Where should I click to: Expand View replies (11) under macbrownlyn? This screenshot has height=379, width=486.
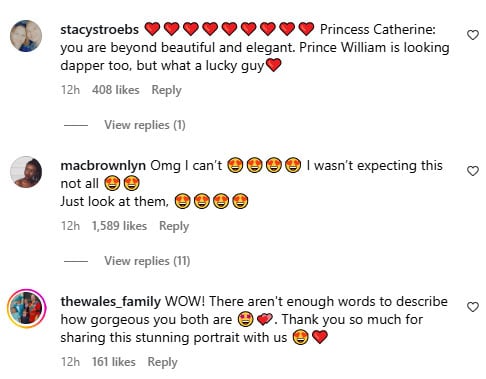point(147,261)
